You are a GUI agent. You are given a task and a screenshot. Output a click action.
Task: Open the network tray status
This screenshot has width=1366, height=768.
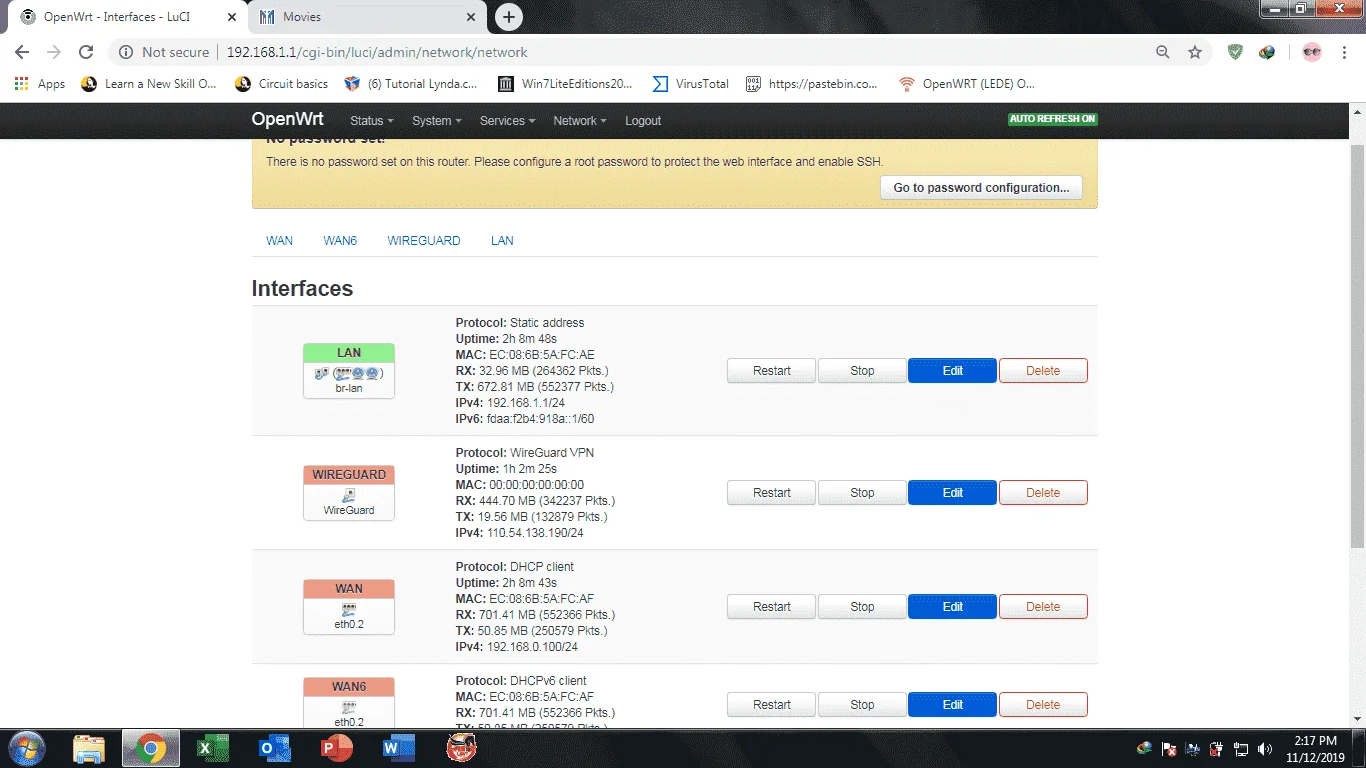tap(1241, 748)
